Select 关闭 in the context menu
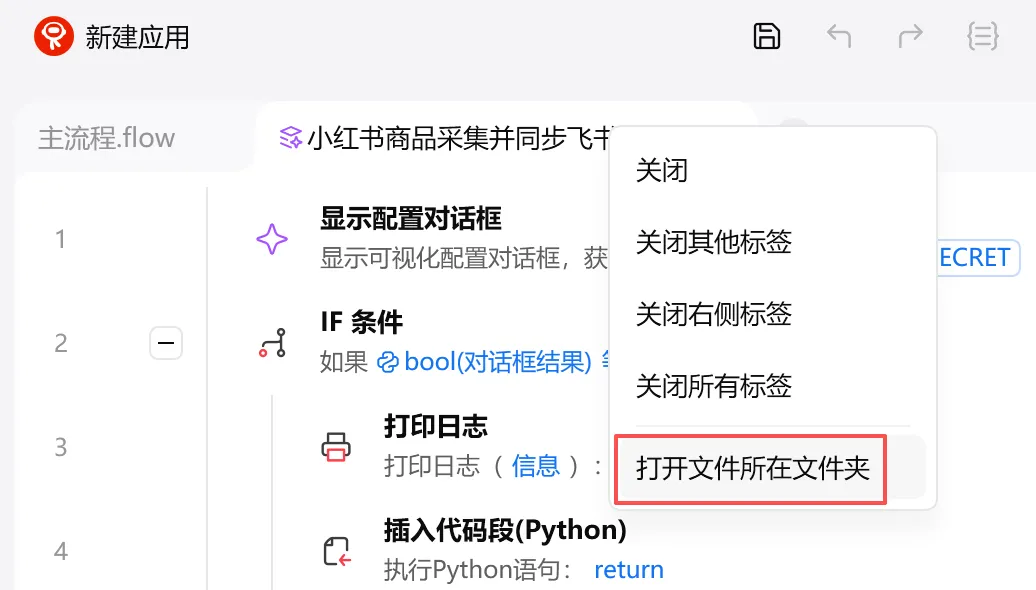The width and height of the screenshot is (1036, 590). point(661,170)
